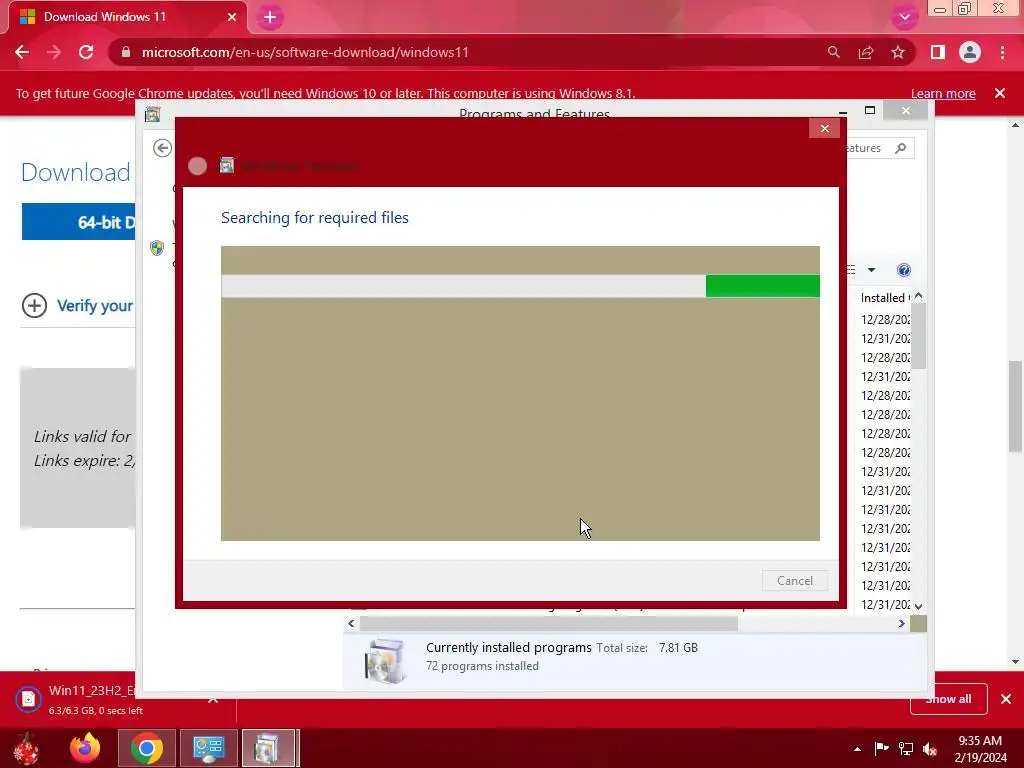
Task: Click the Chrome forward arrow button
Action: [x=54, y=52]
